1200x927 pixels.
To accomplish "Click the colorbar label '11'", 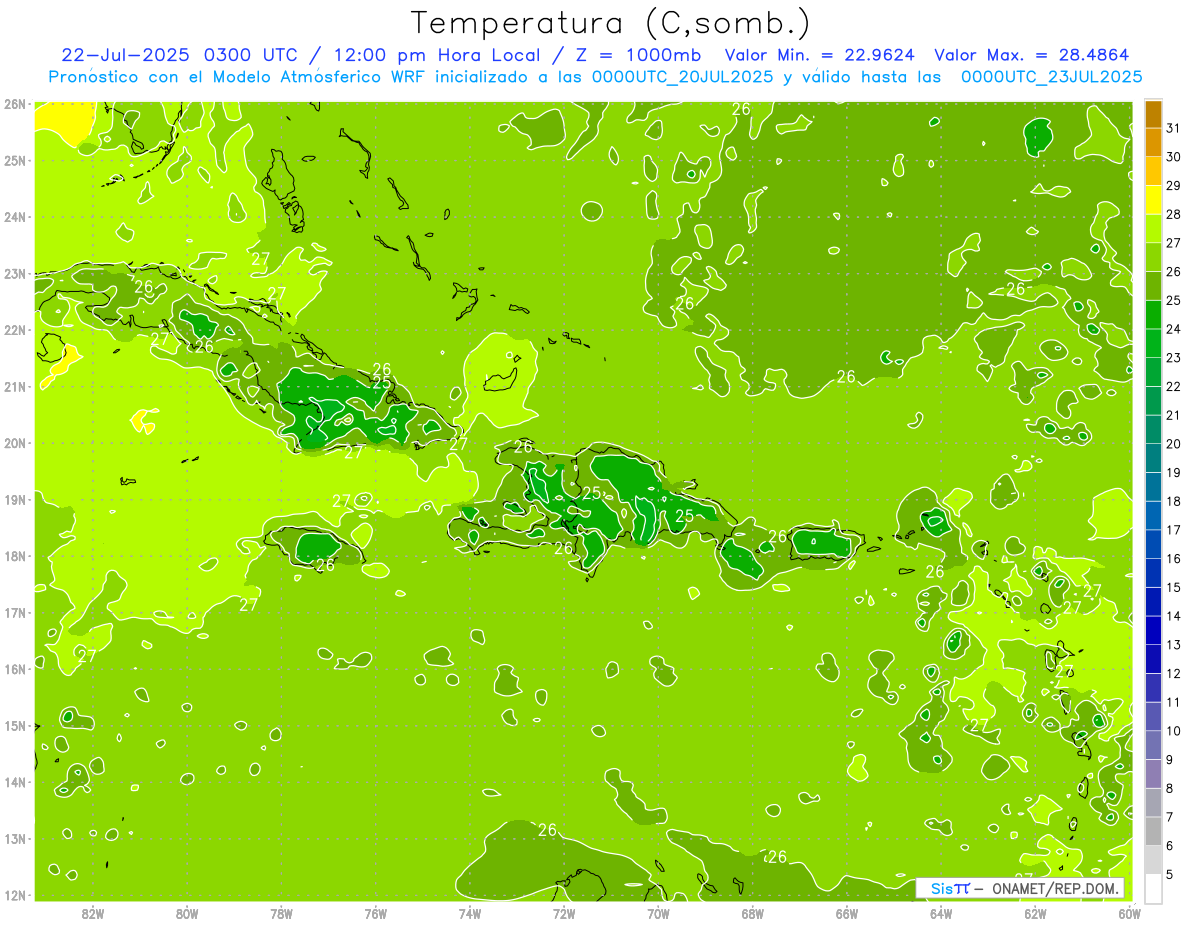I will tap(1174, 702).
